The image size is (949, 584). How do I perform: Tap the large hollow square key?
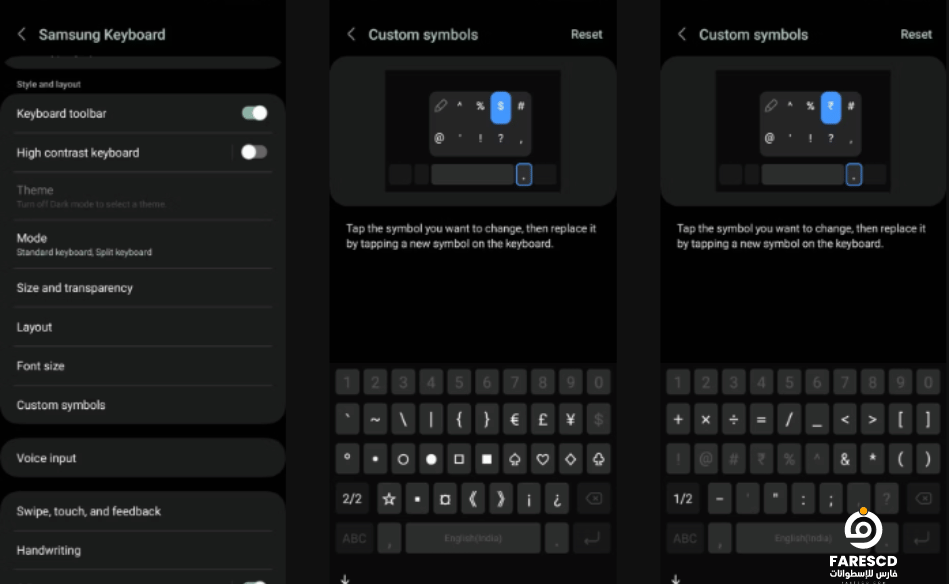pos(459,459)
